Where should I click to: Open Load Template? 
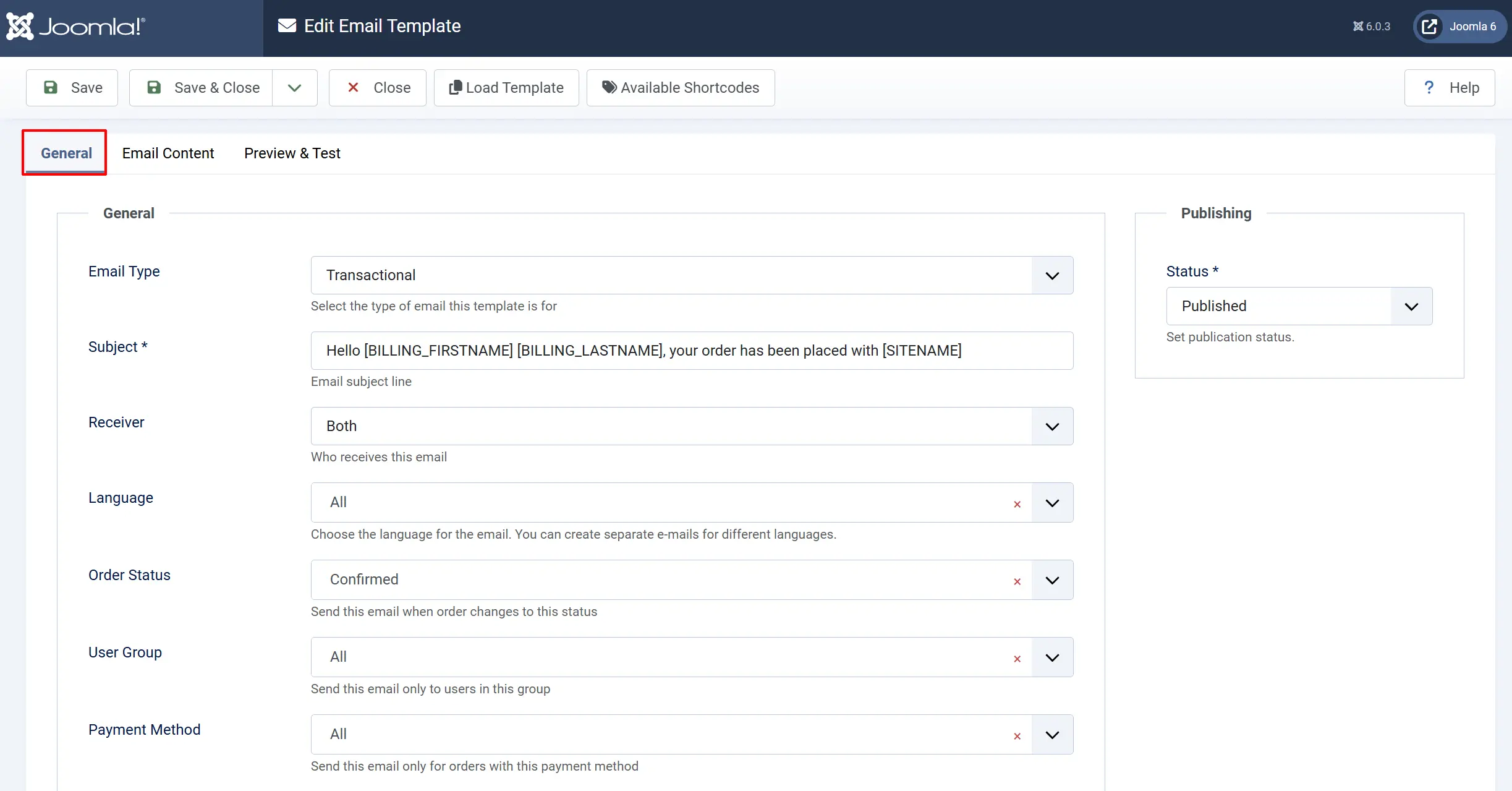click(506, 88)
